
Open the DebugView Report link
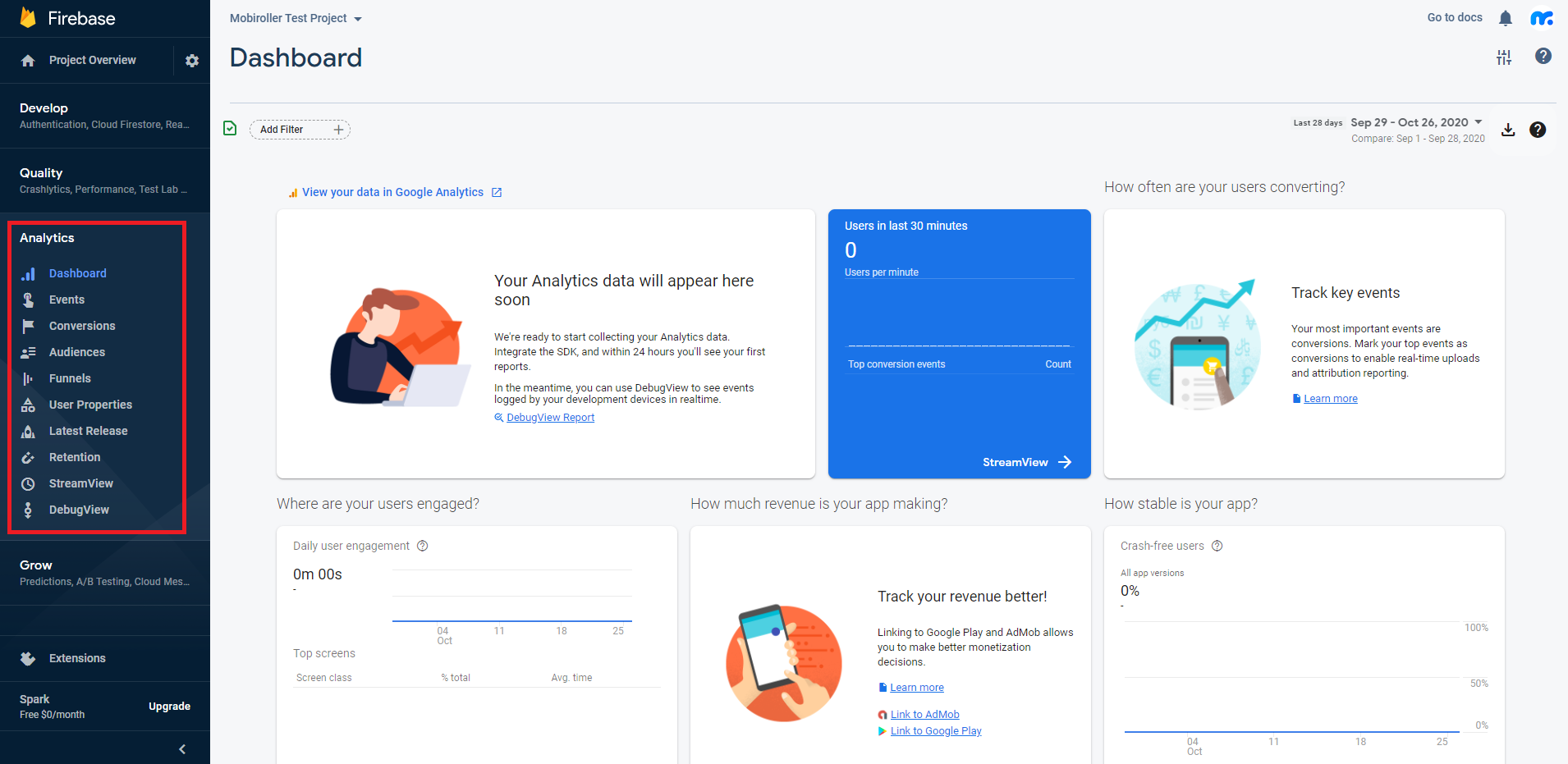tap(550, 418)
